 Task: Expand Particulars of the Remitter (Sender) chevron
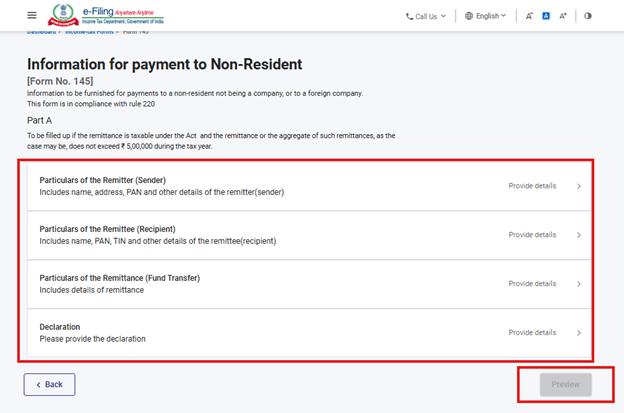coord(578,186)
